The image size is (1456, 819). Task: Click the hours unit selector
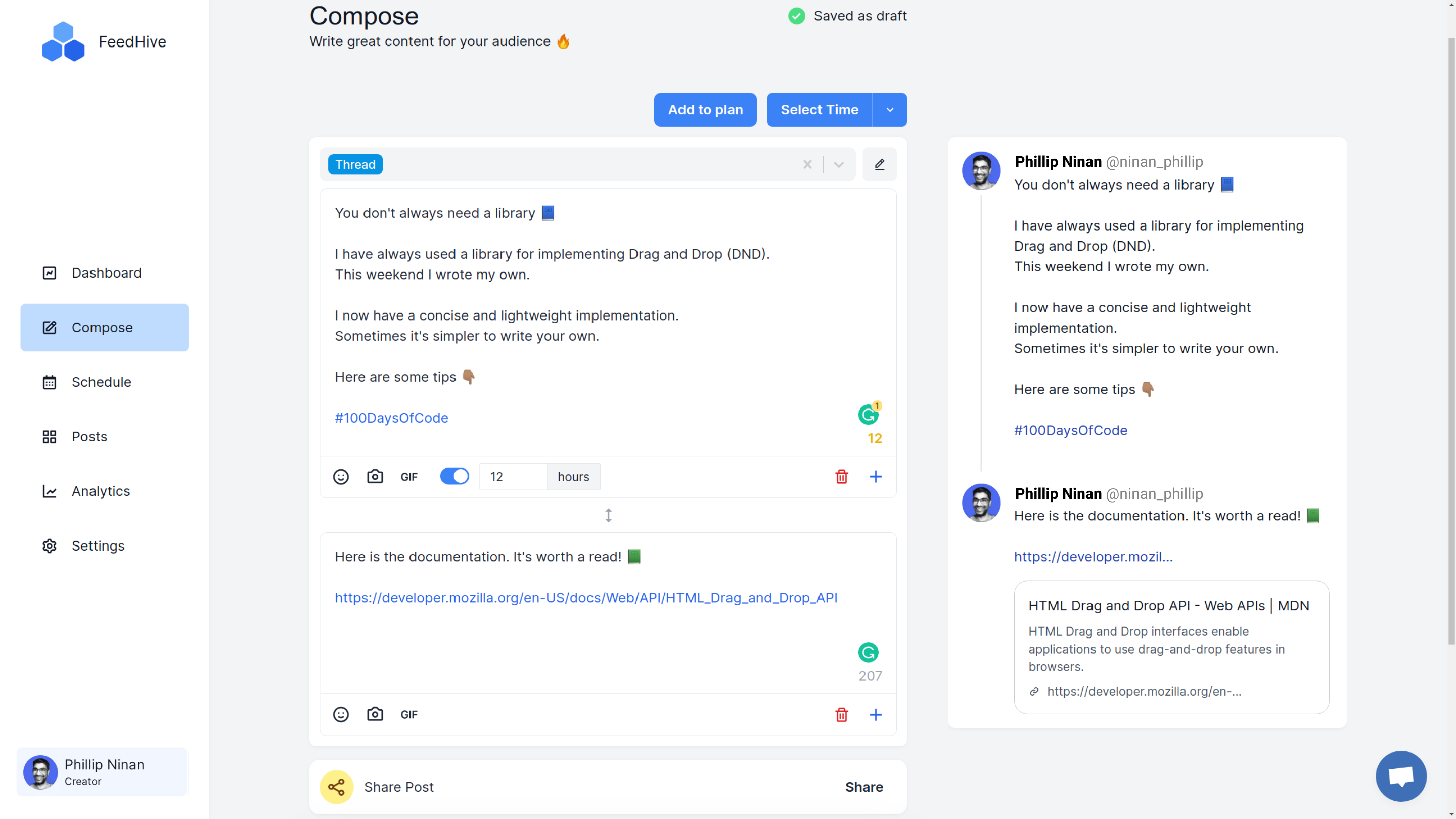pos(574,477)
